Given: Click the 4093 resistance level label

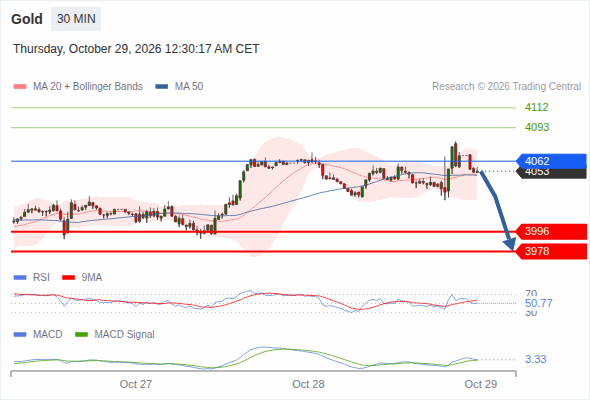Looking at the screenshot, I should pos(537,127).
